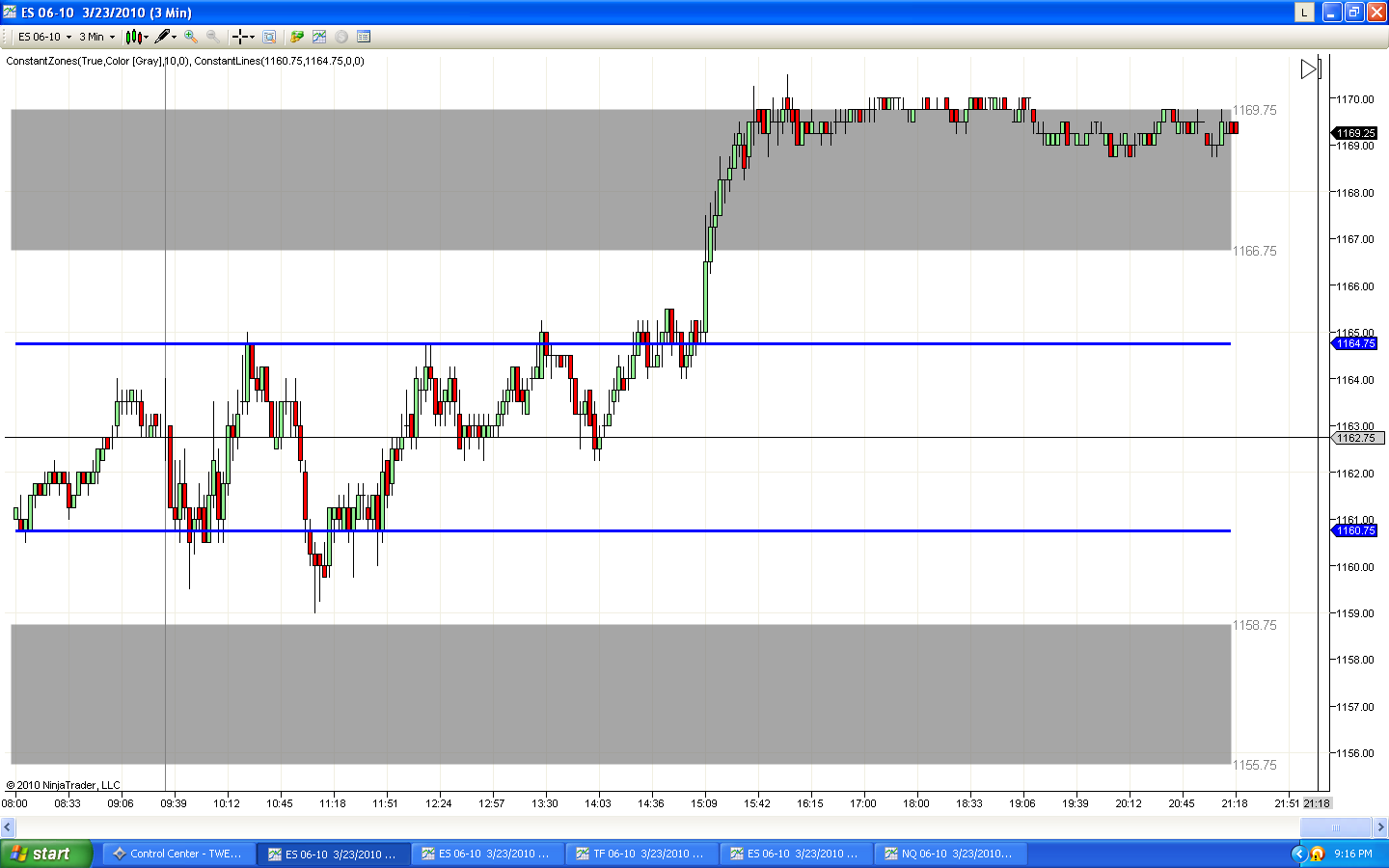
Task: Click the scrollbar left arrow
Action: [x=8, y=827]
